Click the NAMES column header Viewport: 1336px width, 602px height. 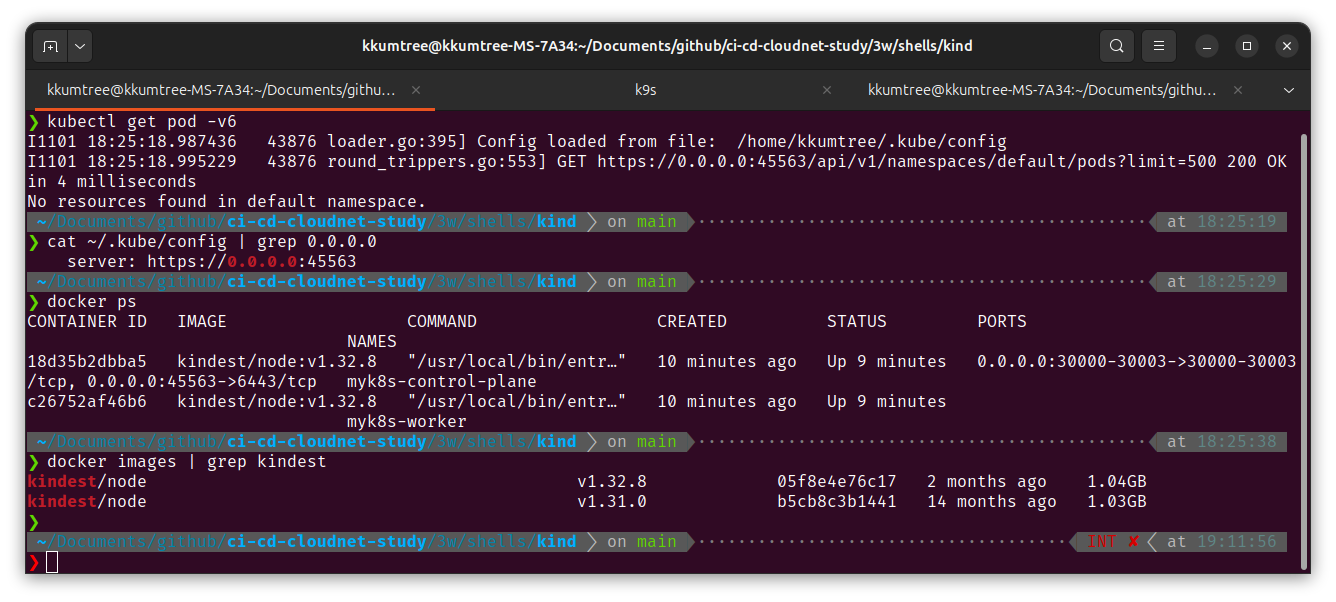pos(372,342)
